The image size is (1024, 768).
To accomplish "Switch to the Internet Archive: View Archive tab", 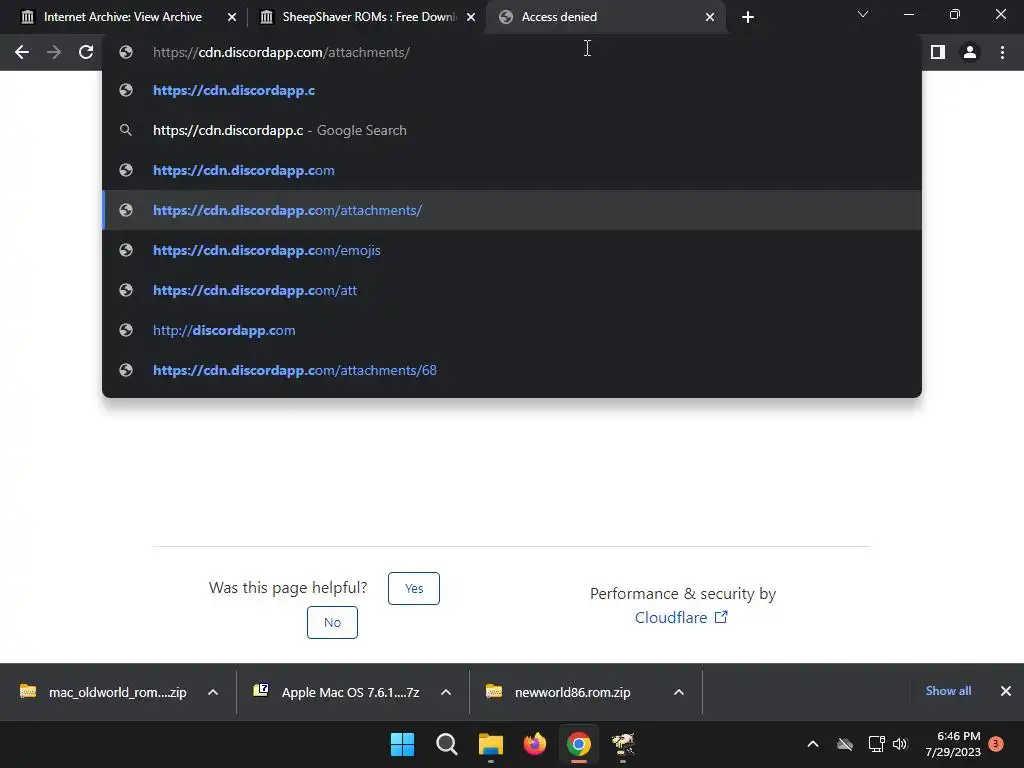I will [x=123, y=17].
